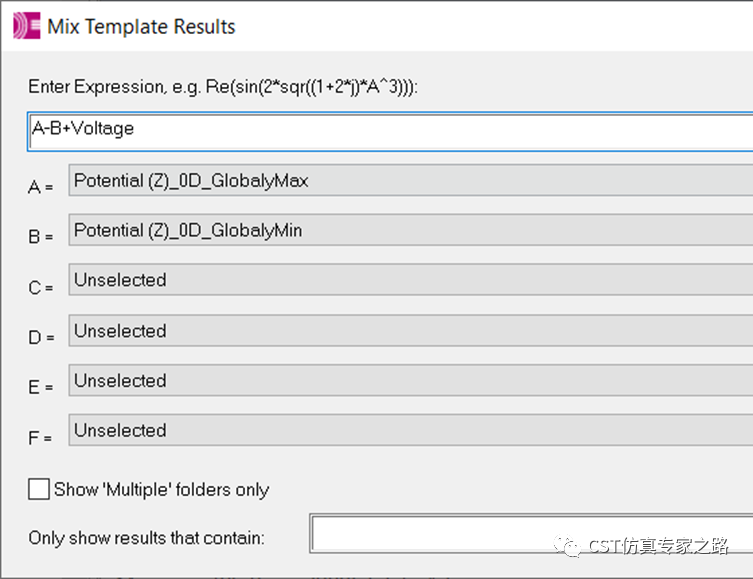Click the 'D =' variable label
Viewport: 753px width, 579px height.
(41, 337)
